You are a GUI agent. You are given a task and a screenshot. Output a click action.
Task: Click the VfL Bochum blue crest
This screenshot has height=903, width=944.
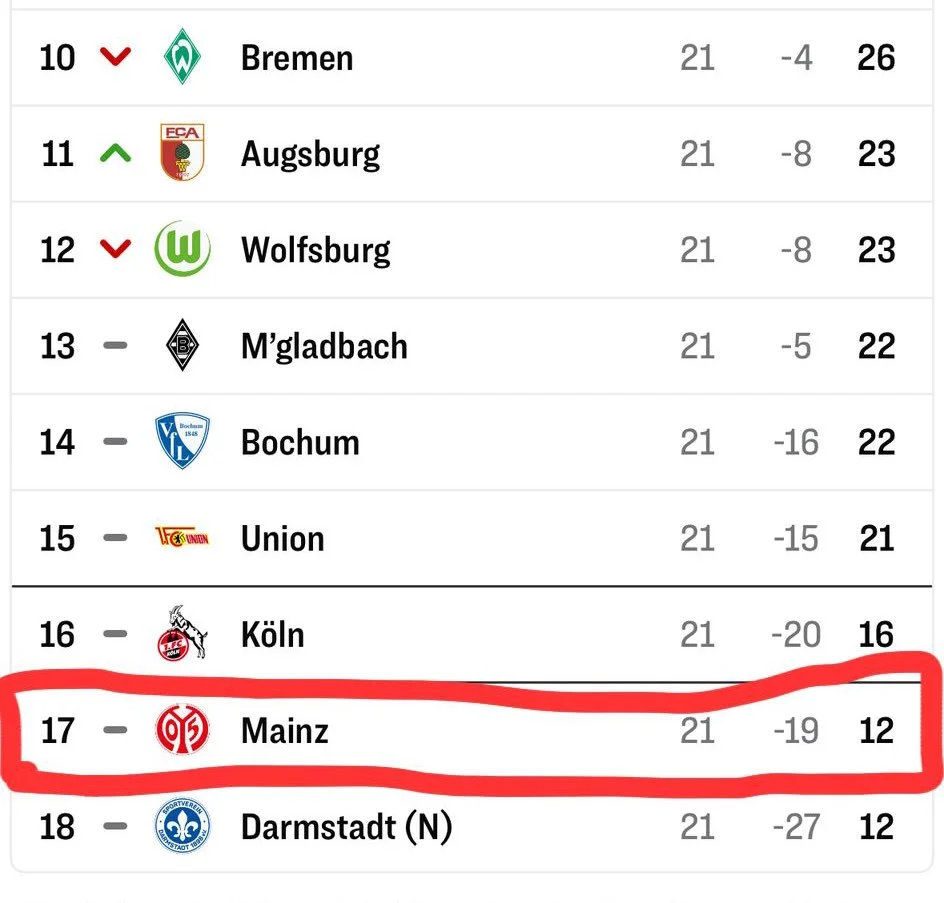(x=182, y=442)
